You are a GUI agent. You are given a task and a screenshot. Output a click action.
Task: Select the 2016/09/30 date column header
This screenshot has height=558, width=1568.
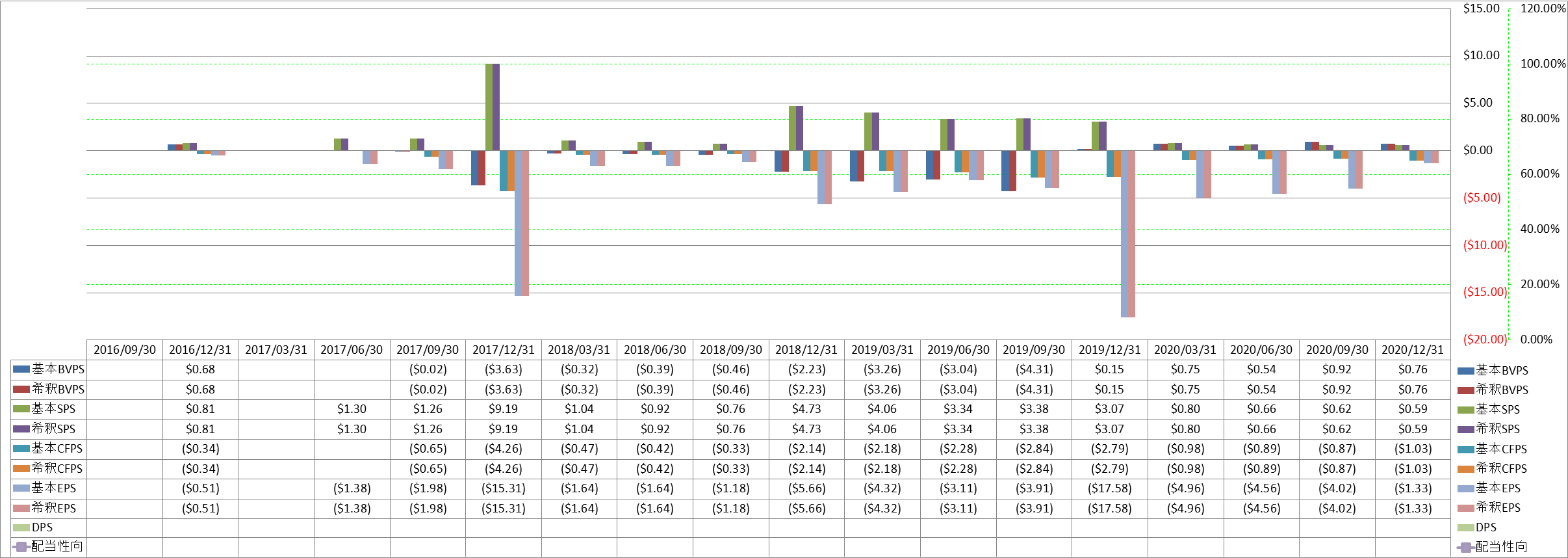pyautogui.click(x=125, y=350)
